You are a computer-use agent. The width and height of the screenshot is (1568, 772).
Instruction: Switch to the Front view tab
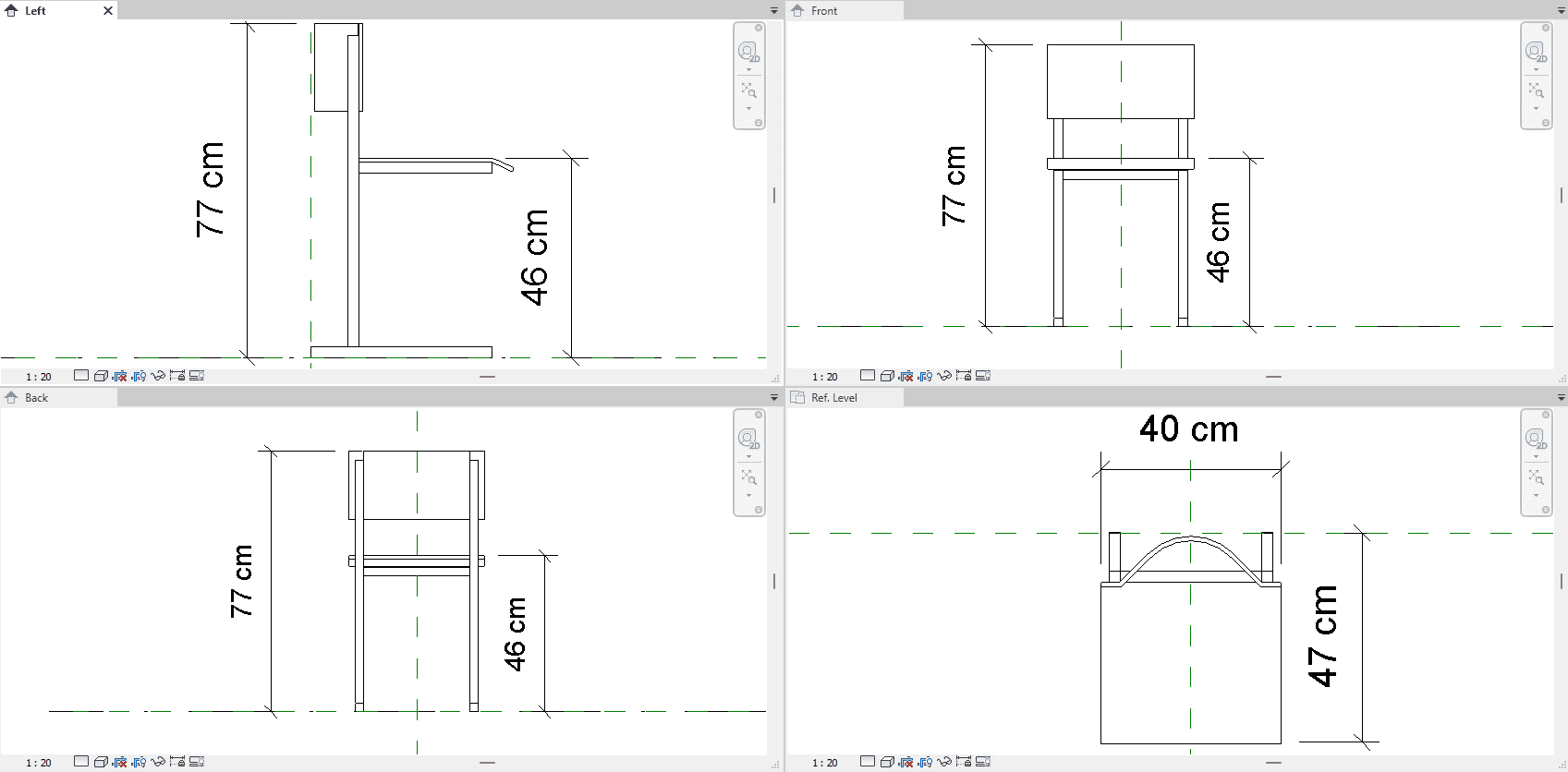(824, 11)
